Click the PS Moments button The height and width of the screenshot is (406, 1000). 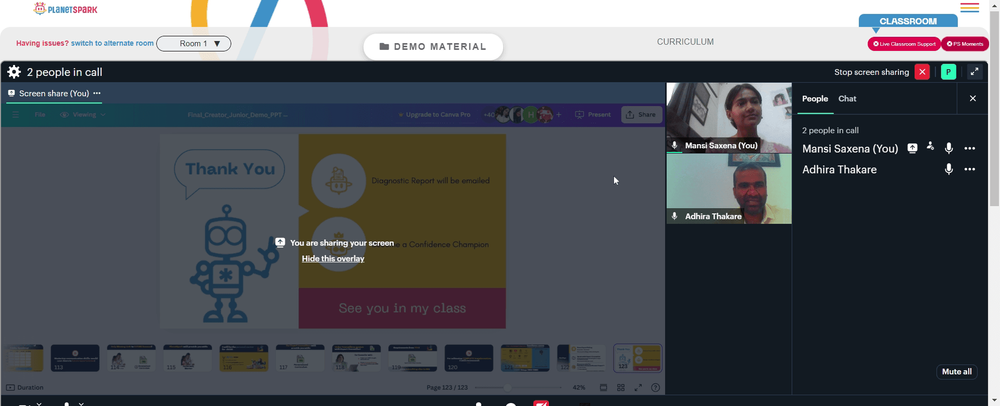tap(965, 44)
